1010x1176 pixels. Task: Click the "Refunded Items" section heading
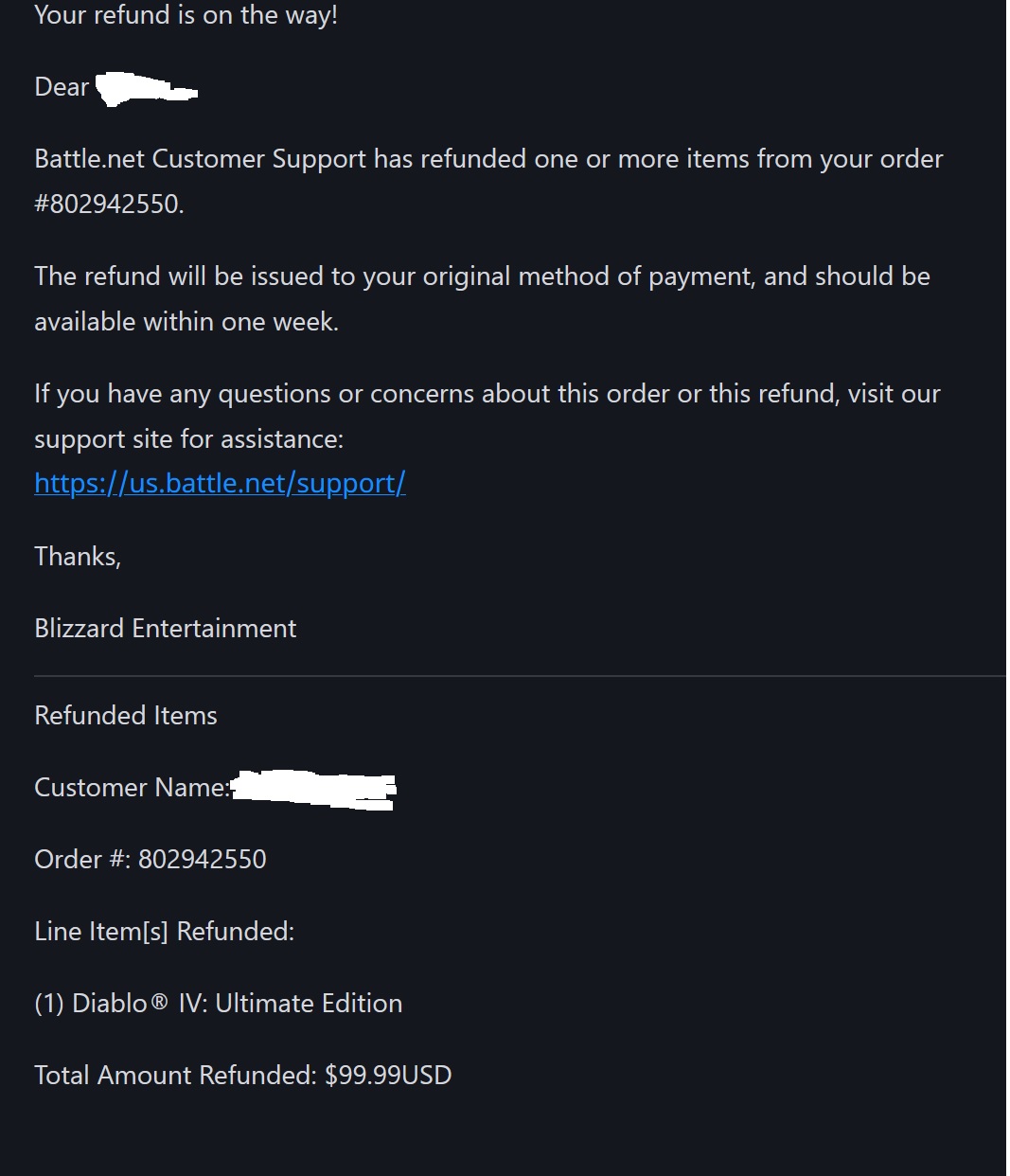126,715
